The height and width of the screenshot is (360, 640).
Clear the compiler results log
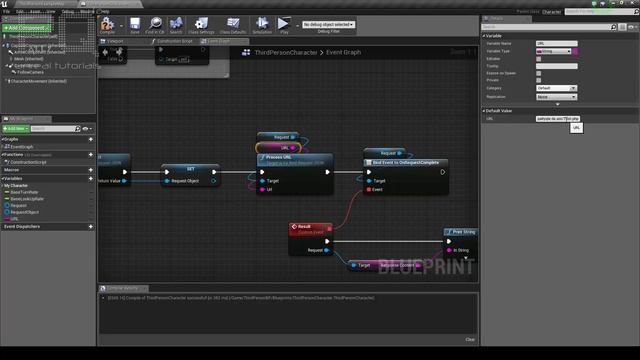[470, 340]
